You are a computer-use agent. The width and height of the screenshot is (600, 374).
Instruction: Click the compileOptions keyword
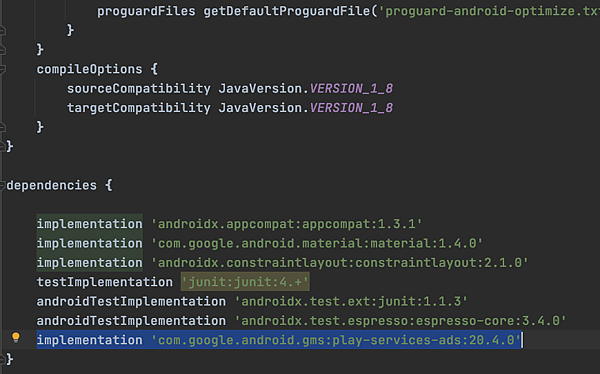click(89, 69)
